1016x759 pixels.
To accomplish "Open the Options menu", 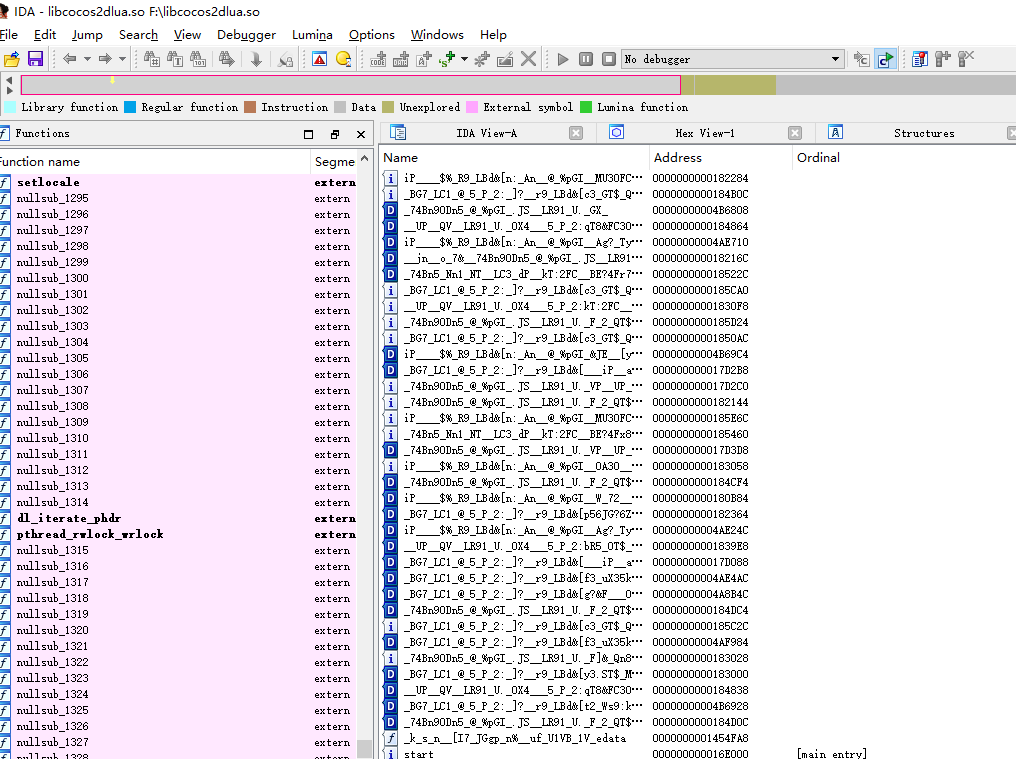I will [x=371, y=35].
